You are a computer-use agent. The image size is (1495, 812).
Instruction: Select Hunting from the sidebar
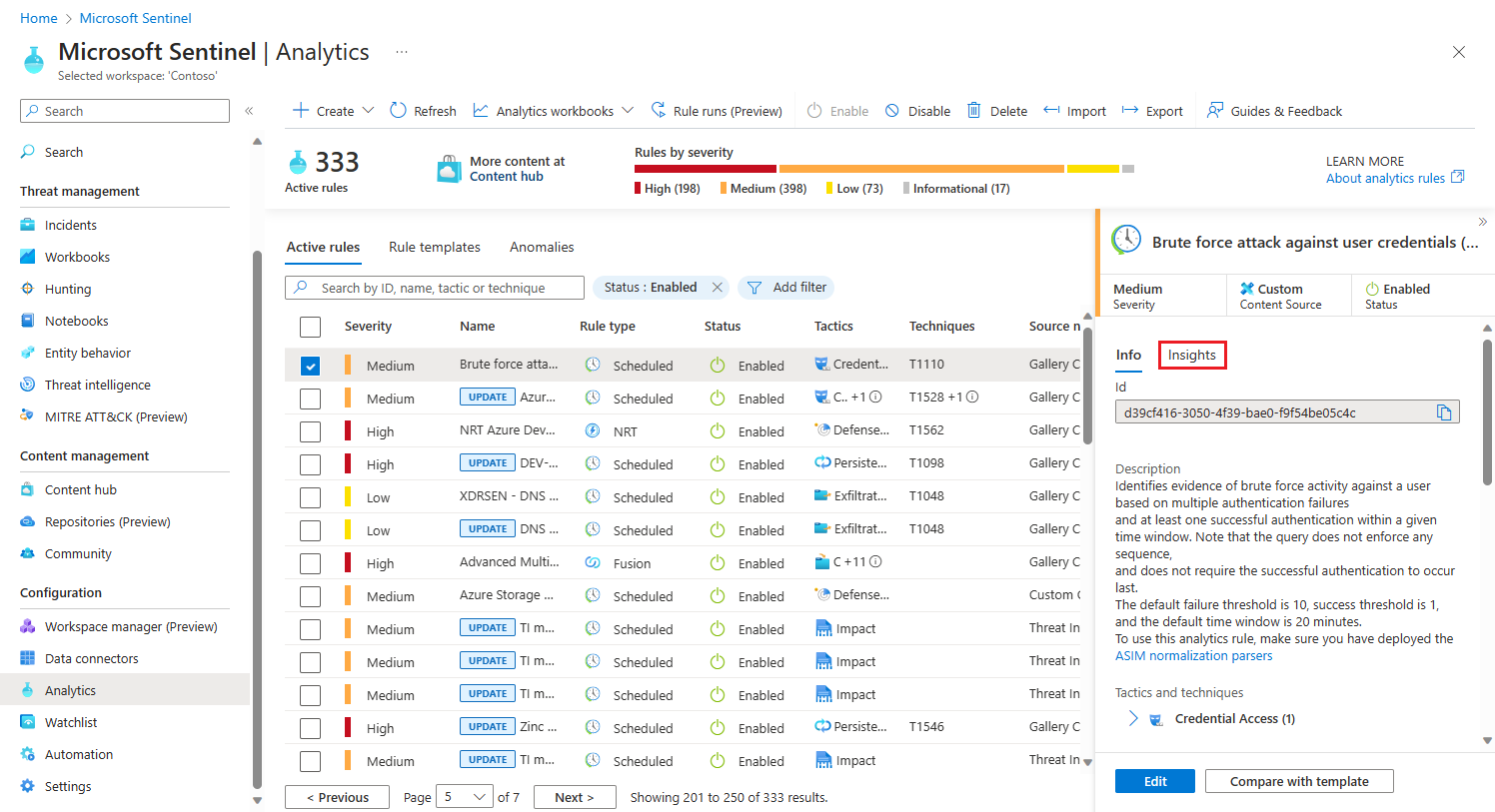pyautogui.click(x=66, y=288)
